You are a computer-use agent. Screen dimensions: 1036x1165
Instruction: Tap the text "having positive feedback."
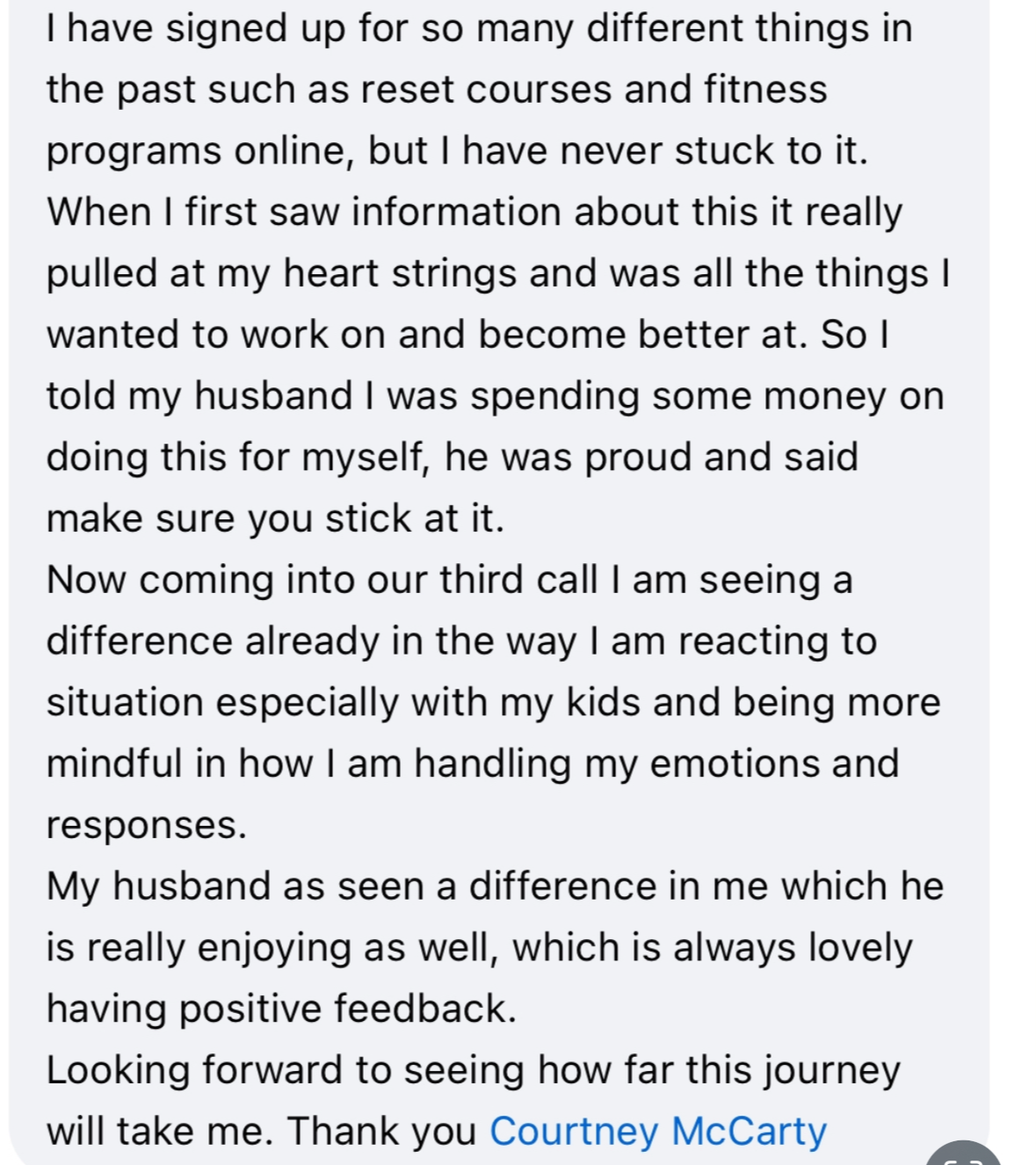281,1009
